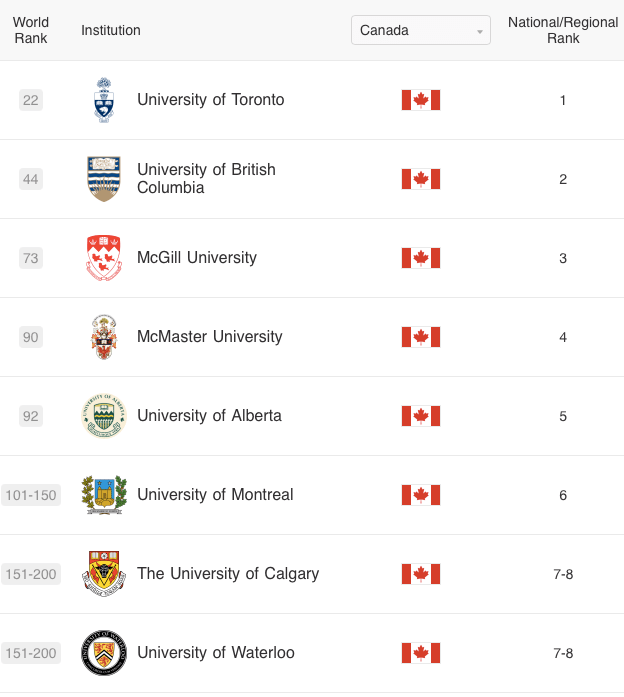Viewport: 624px width, 697px height.
Task: Click the University of Montreal crest logo
Action: [x=104, y=495]
